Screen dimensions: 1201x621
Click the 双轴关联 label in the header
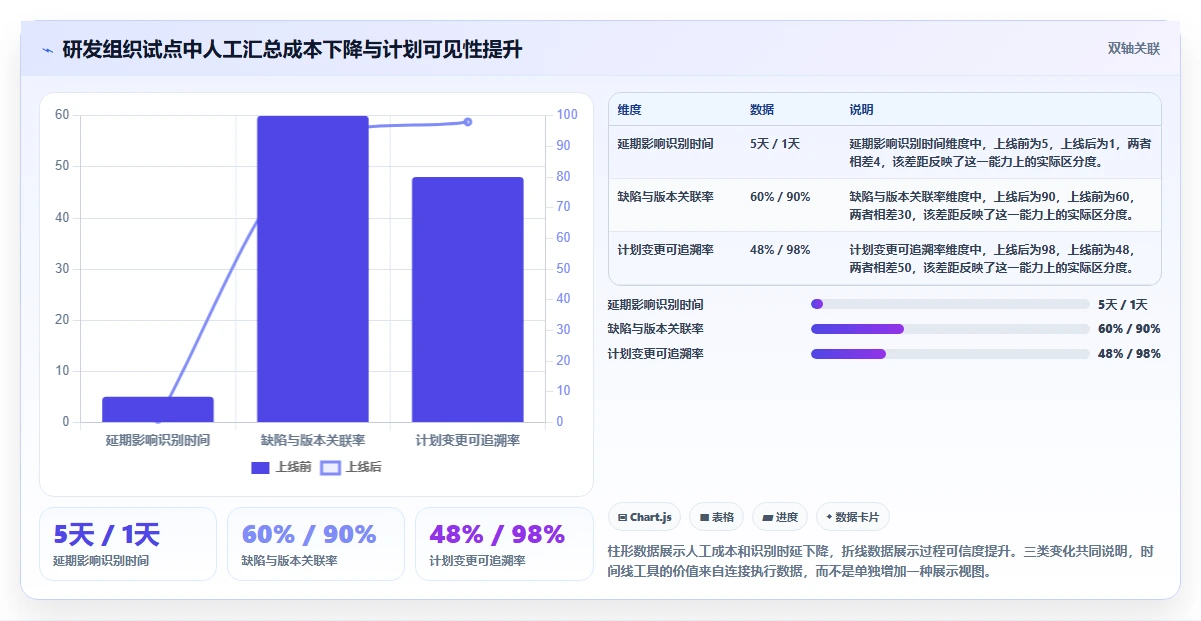(x=1134, y=49)
